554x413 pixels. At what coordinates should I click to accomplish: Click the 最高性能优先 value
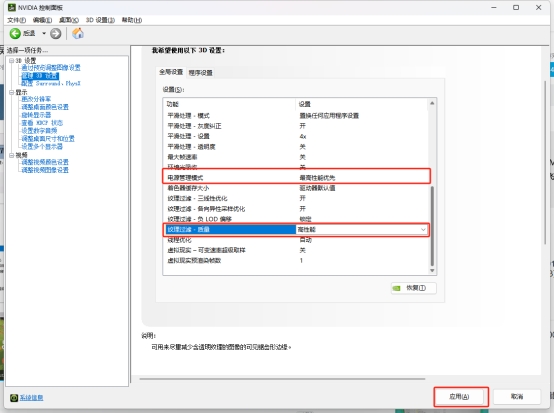pos(317,178)
